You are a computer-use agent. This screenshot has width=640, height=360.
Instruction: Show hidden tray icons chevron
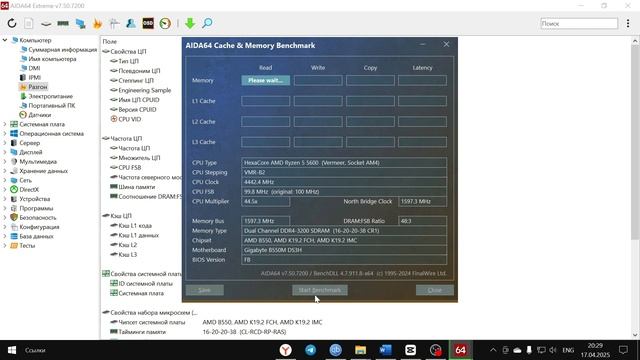pos(493,350)
